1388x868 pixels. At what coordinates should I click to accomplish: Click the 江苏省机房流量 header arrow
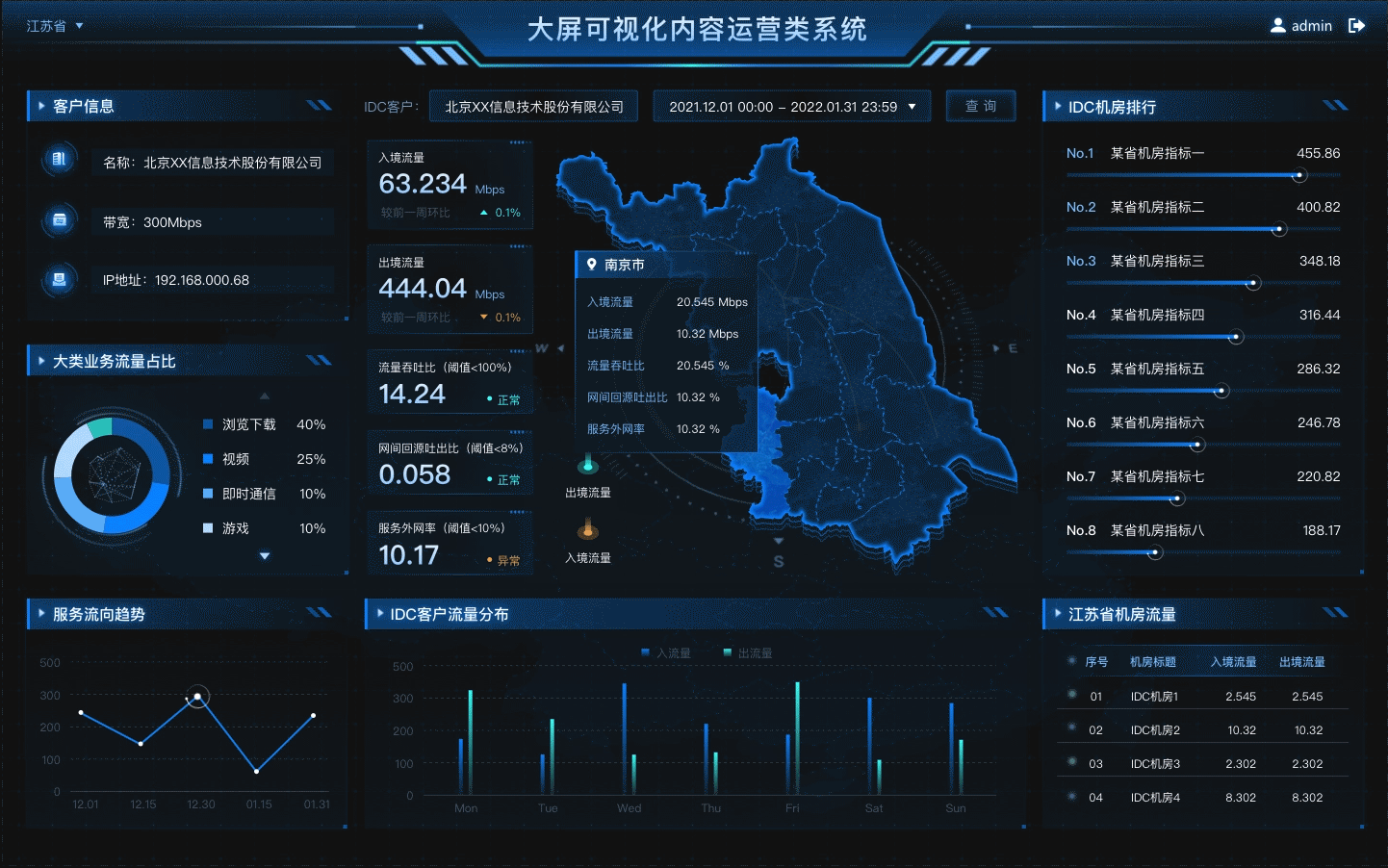click(1058, 613)
